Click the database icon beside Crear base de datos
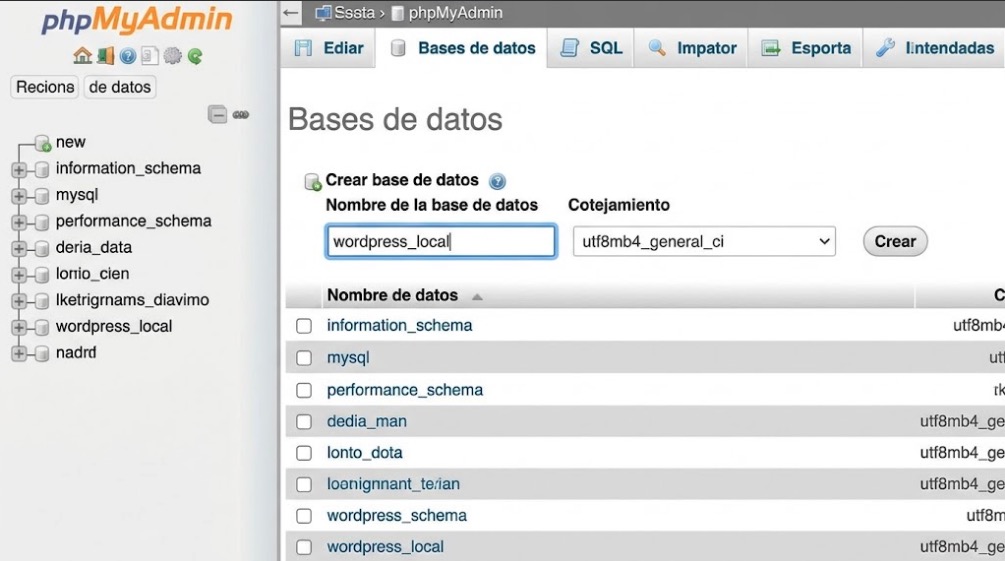 coord(312,181)
